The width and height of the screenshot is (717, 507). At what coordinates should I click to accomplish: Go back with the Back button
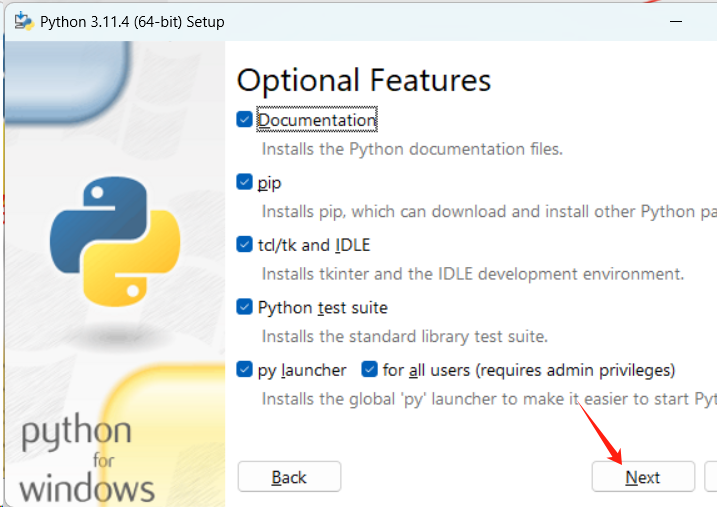(289, 477)
